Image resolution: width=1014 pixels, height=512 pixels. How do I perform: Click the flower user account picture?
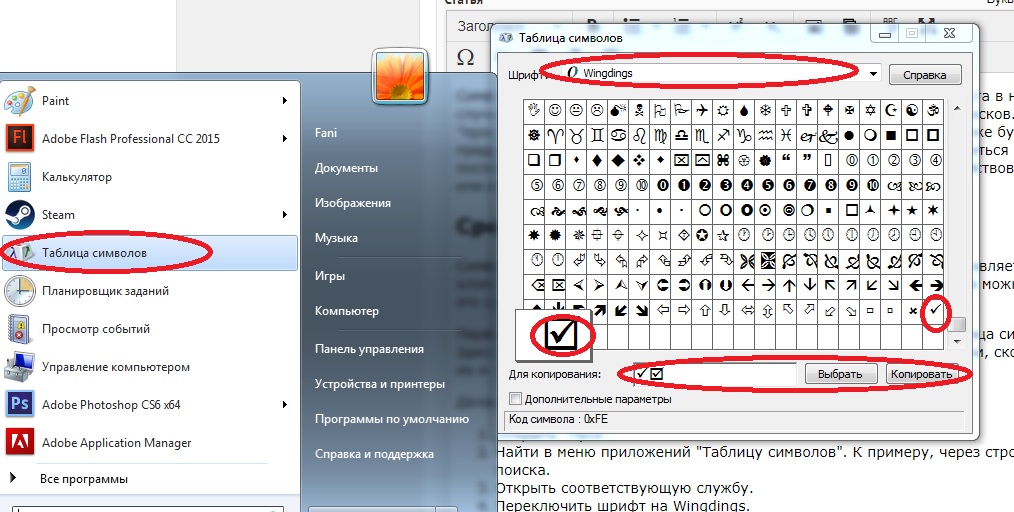tap(400, 76)
